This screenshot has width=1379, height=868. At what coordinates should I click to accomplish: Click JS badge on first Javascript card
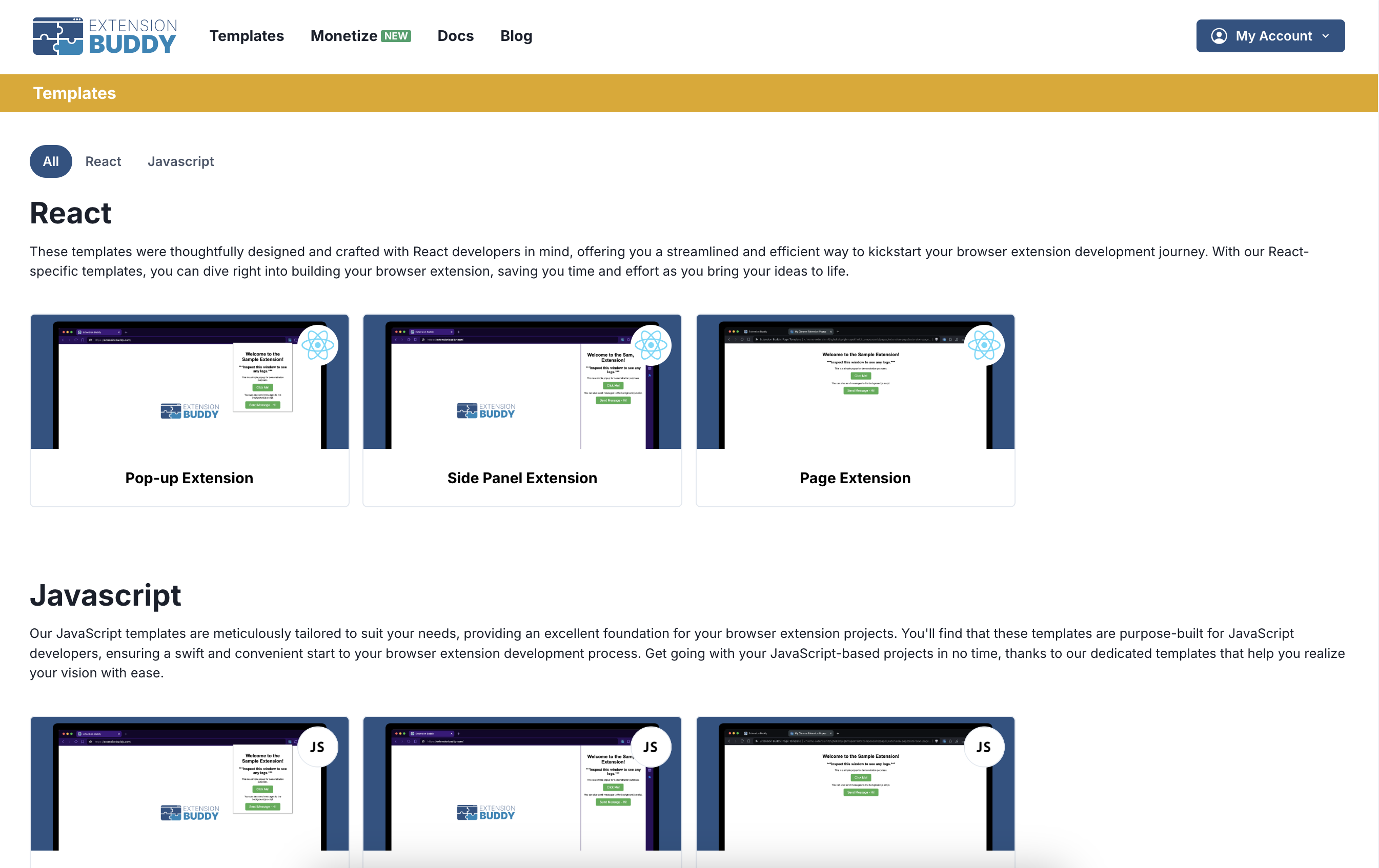click(318, 747)
